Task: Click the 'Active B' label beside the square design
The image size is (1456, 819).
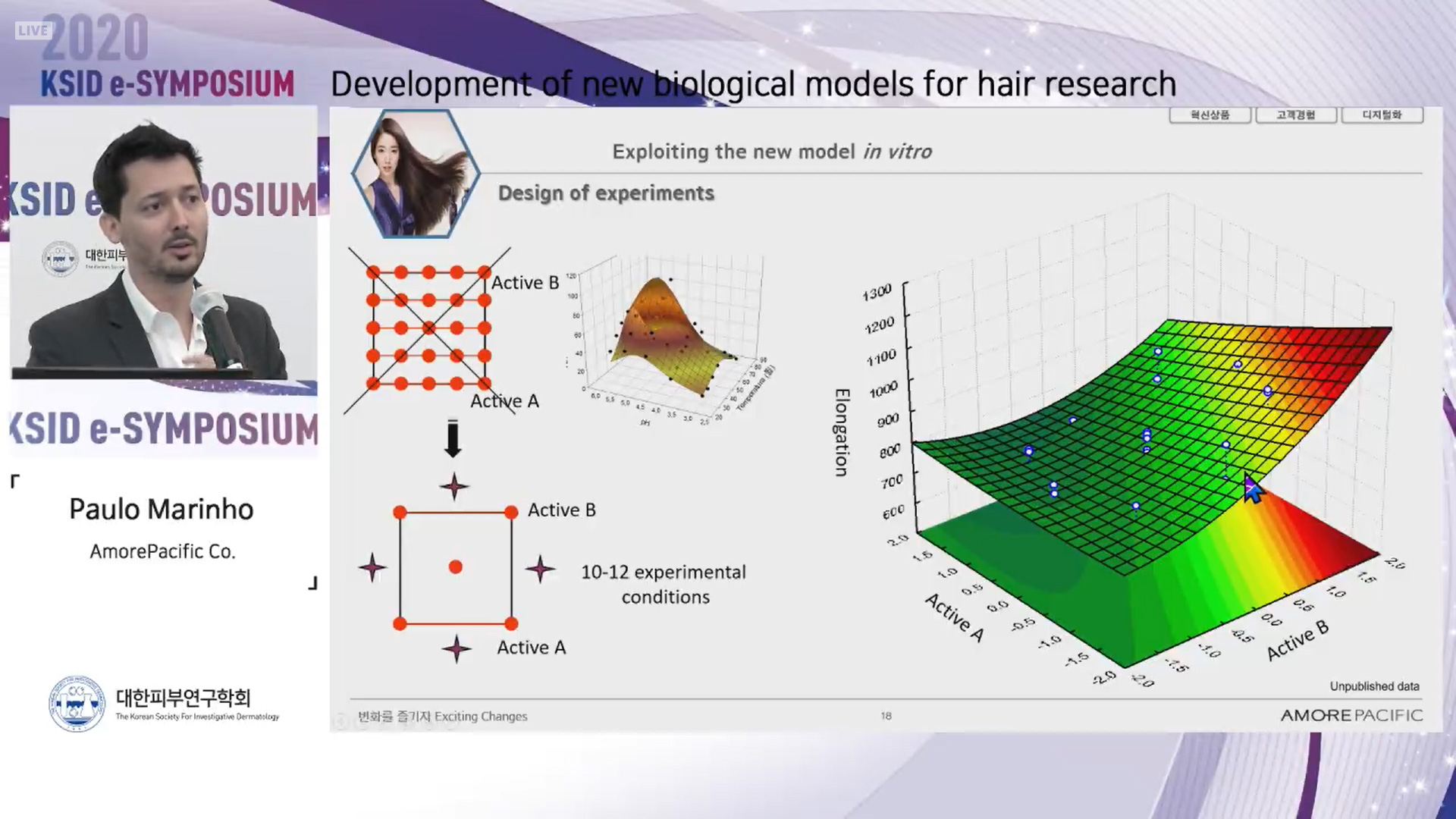Action: pos(562,510)
